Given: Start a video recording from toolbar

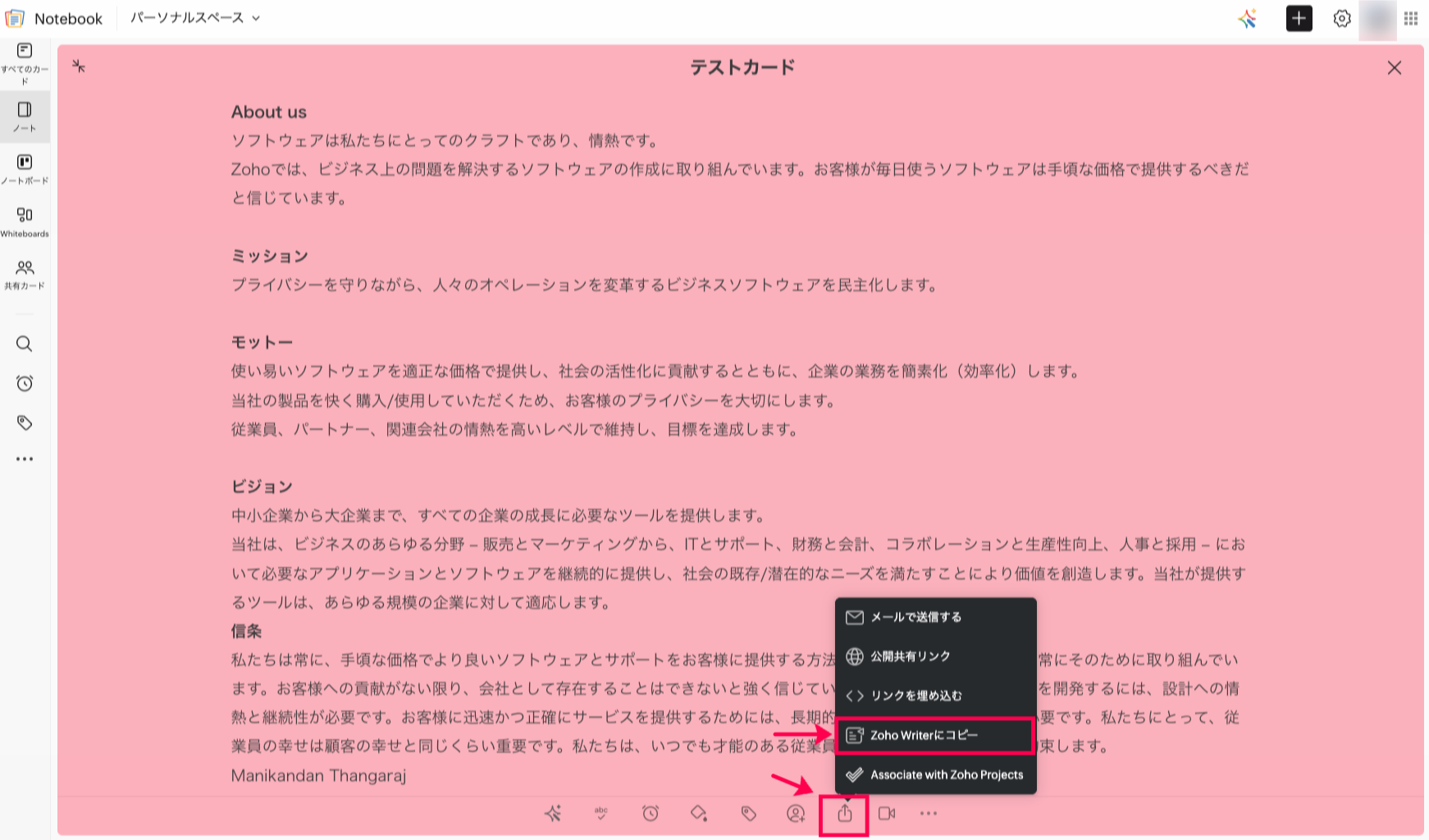Looking at the screenshot, I should tap(887, 813).
